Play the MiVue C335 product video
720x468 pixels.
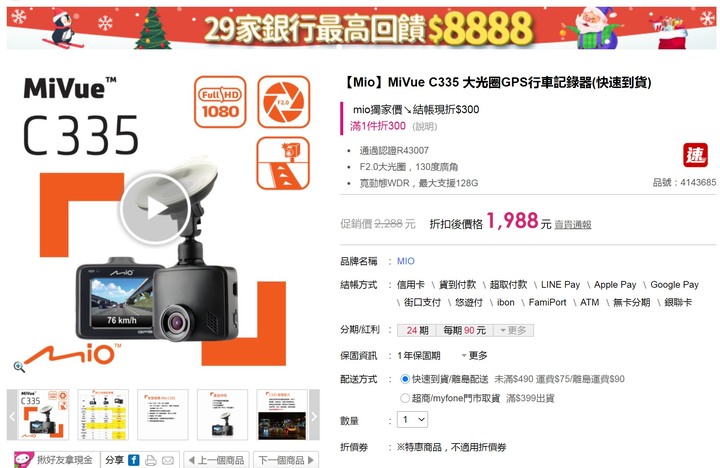tap(155, 209)
